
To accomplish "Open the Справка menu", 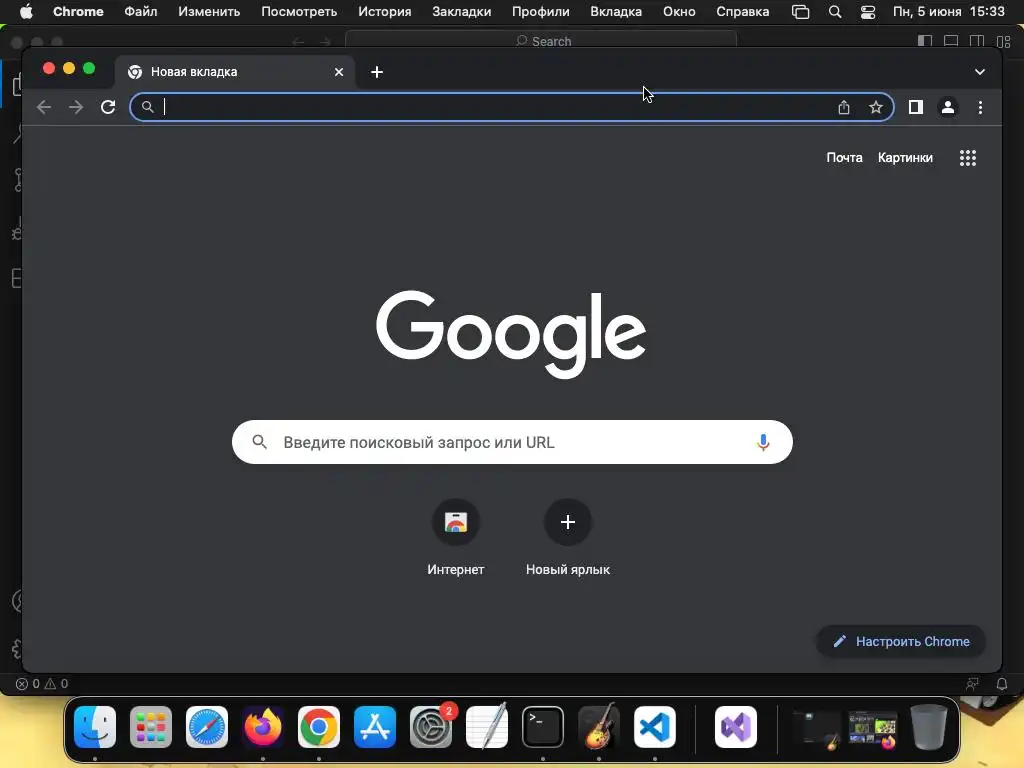I will (743, 12).
